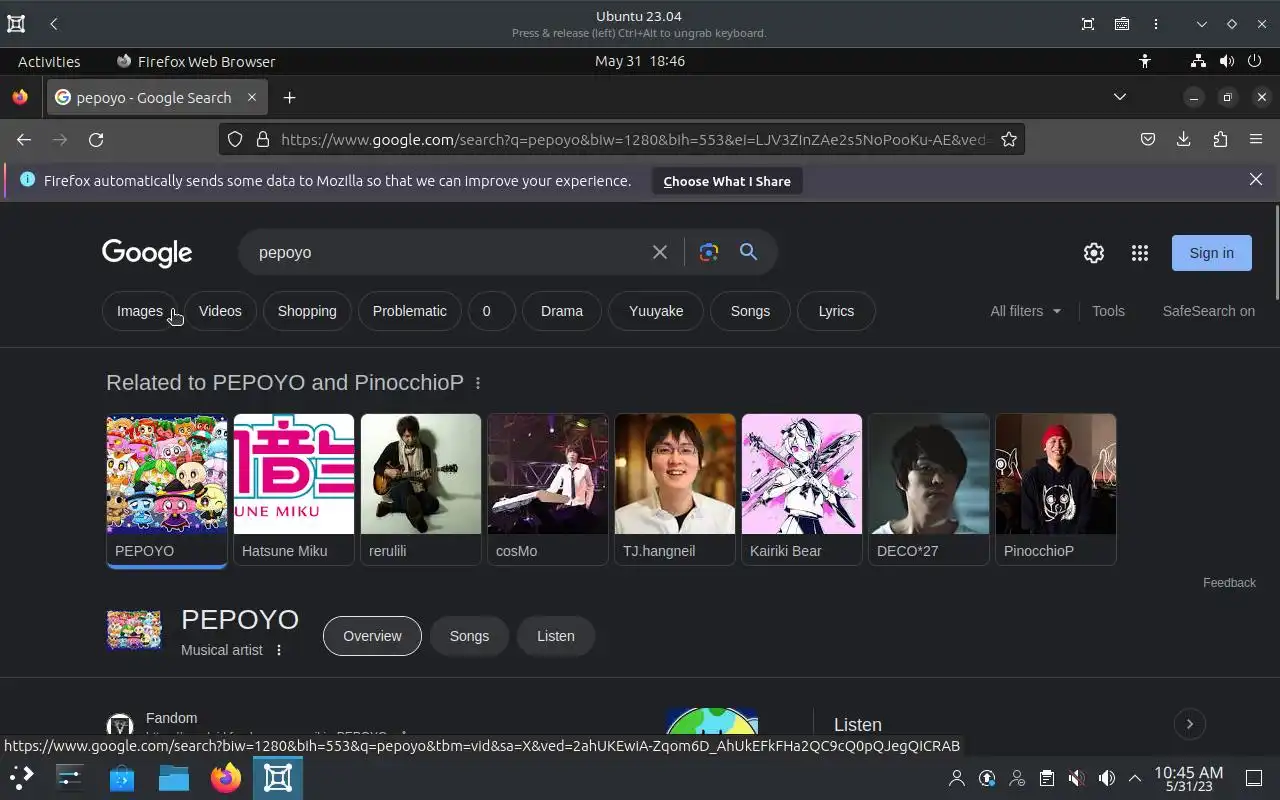The height and width of the screenshot is (800, 1280).
Task: Click Choose What I Share button
Action: (x=727, y=181)
